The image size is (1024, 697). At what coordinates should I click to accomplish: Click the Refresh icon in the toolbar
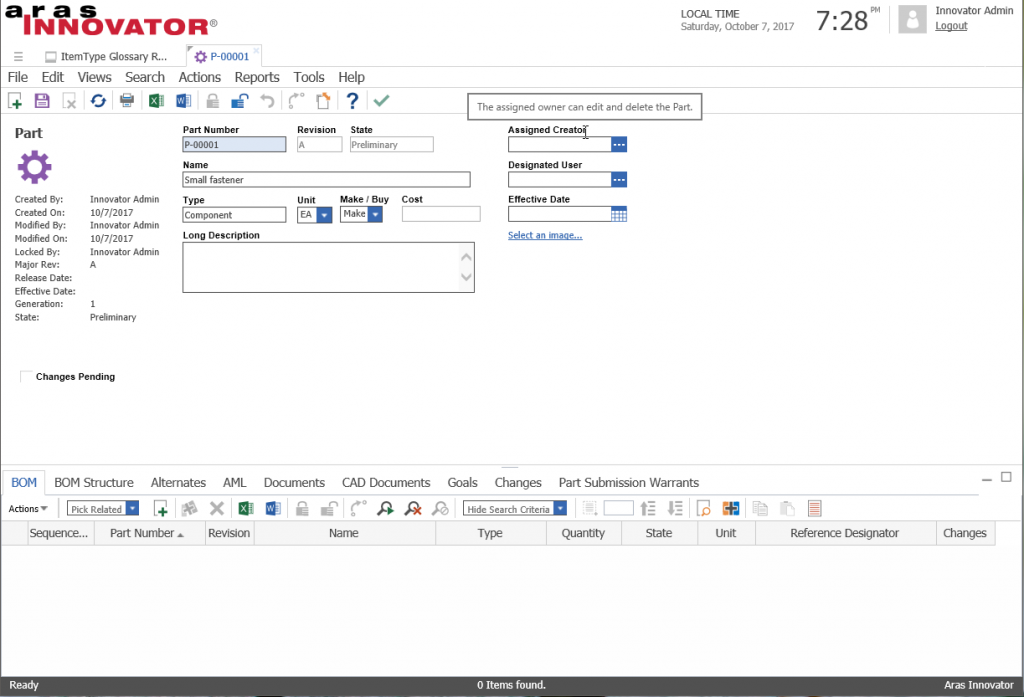[98, 101]
